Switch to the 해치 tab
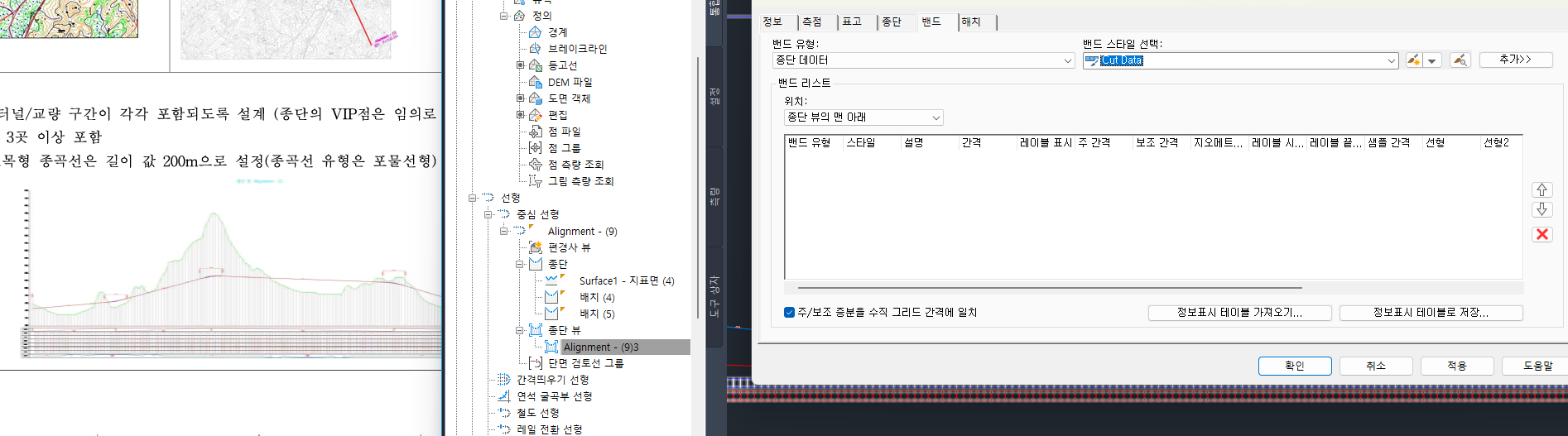Viewport: 1568px width, 436px height. point(970,22)
